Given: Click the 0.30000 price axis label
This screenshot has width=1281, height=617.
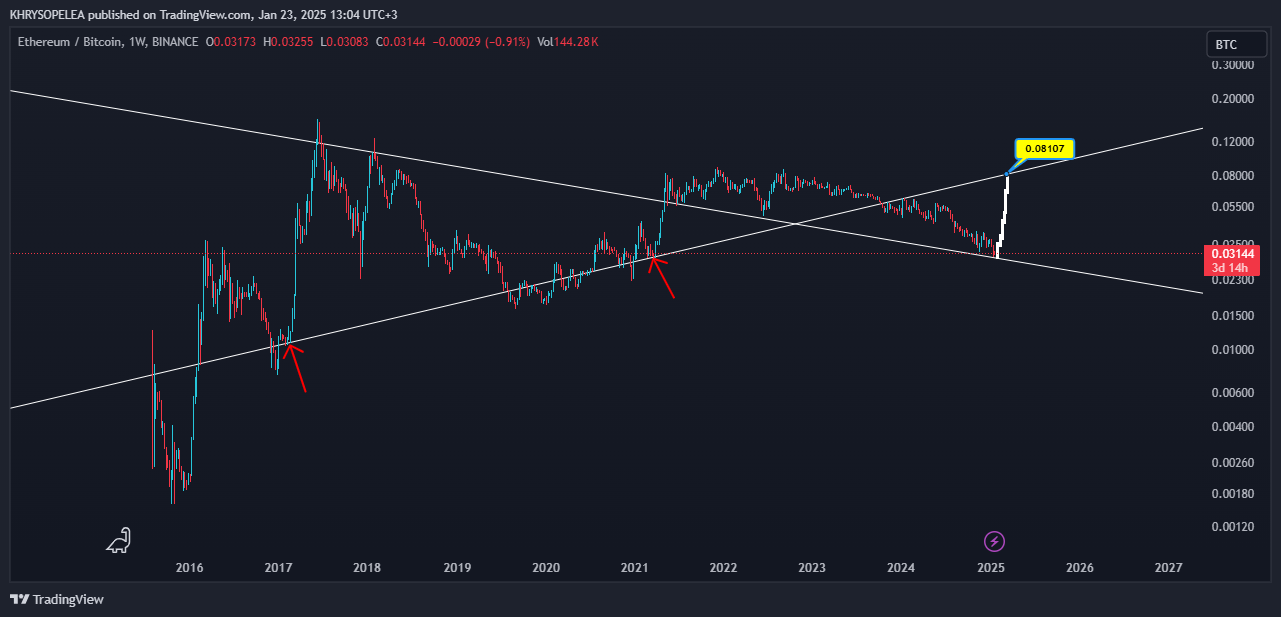Looking at the screenshot, I should (1233, 65).
